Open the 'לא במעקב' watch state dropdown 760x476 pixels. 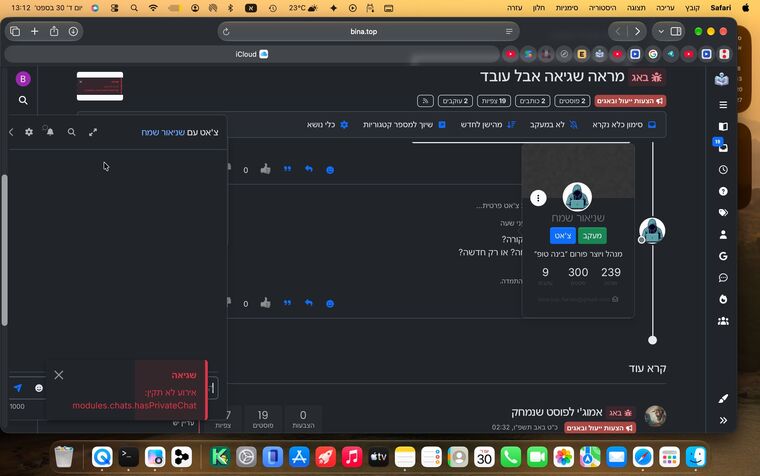coord(554,125)
